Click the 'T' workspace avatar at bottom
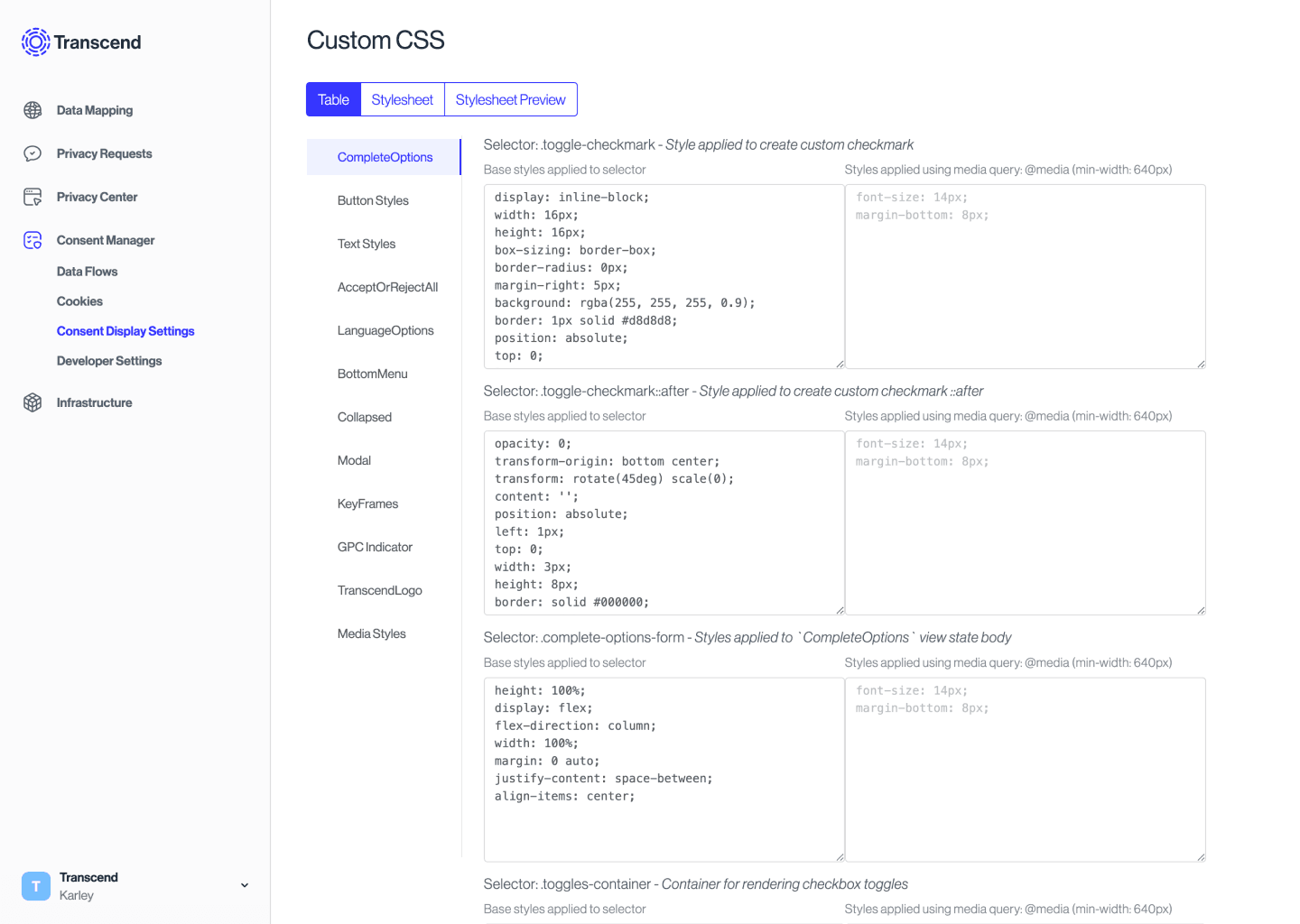 tap(35, 886)
